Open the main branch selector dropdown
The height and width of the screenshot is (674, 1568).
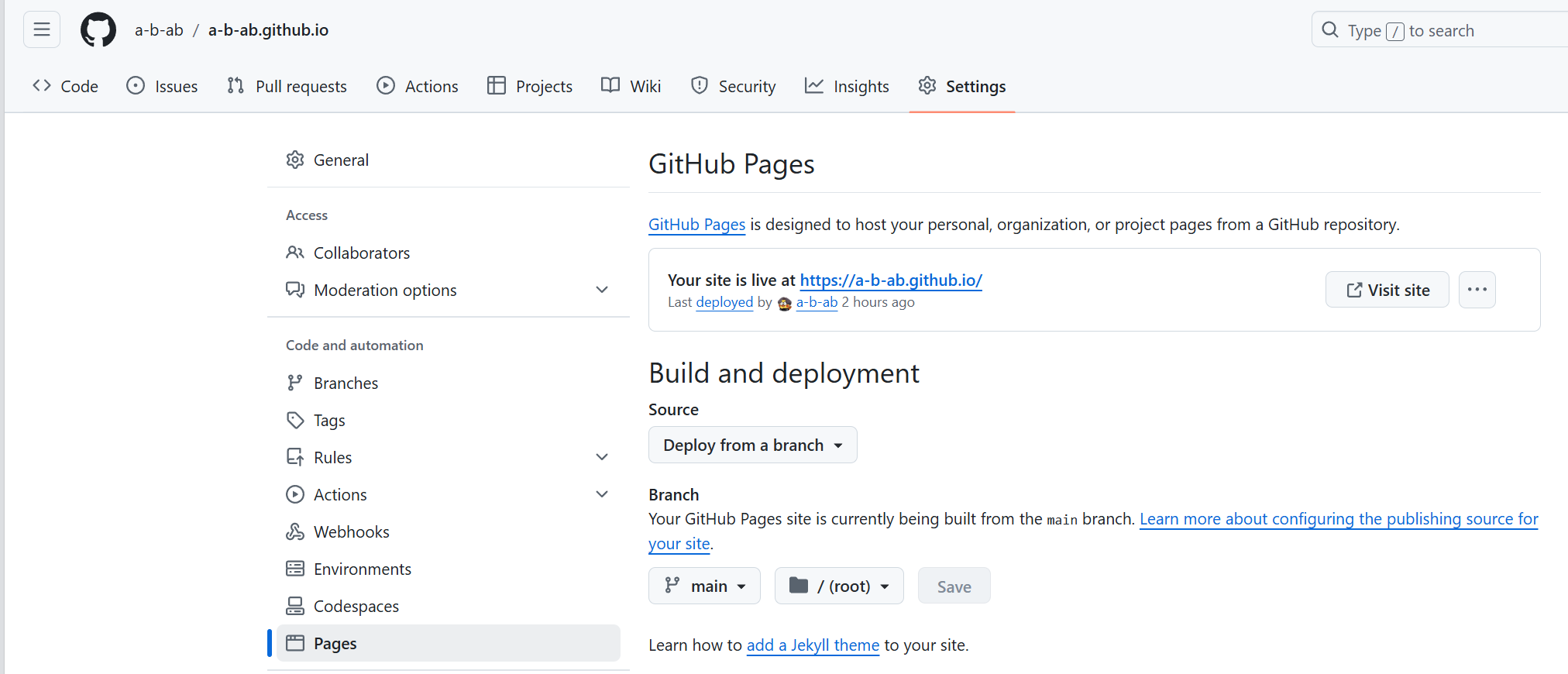tap(704, 586)
